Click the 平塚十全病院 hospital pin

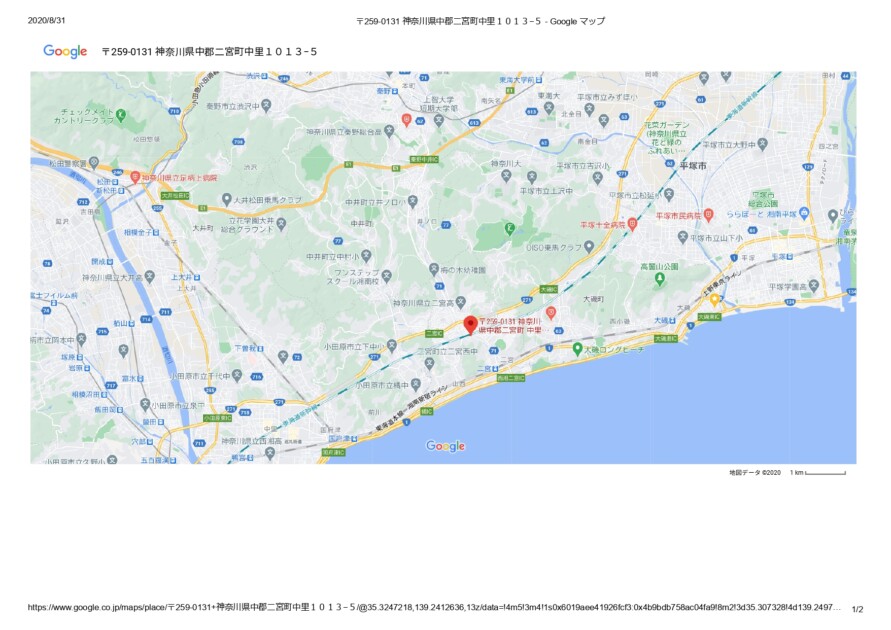(x=632, y=224)
